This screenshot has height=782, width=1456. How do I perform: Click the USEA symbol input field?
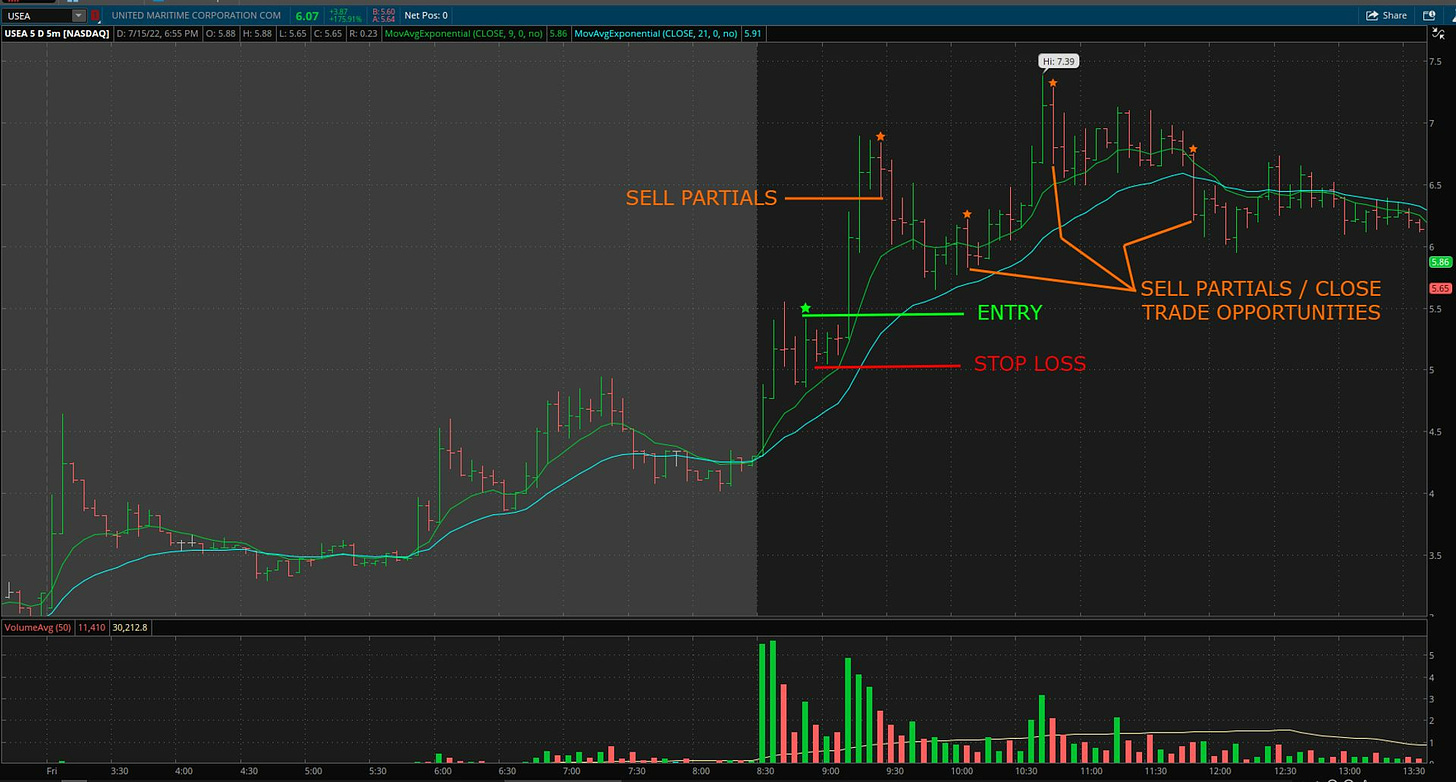point(38,16)
